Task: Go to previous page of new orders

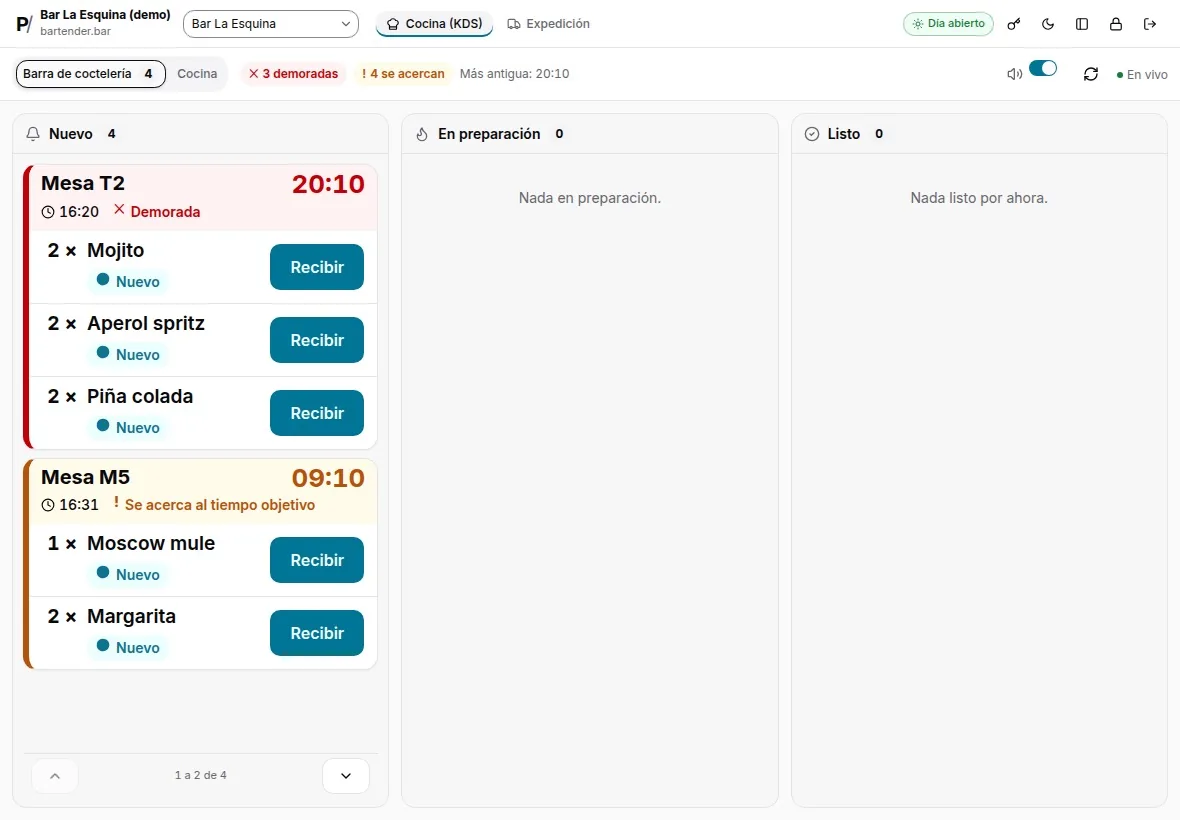Action: (55, 776)
